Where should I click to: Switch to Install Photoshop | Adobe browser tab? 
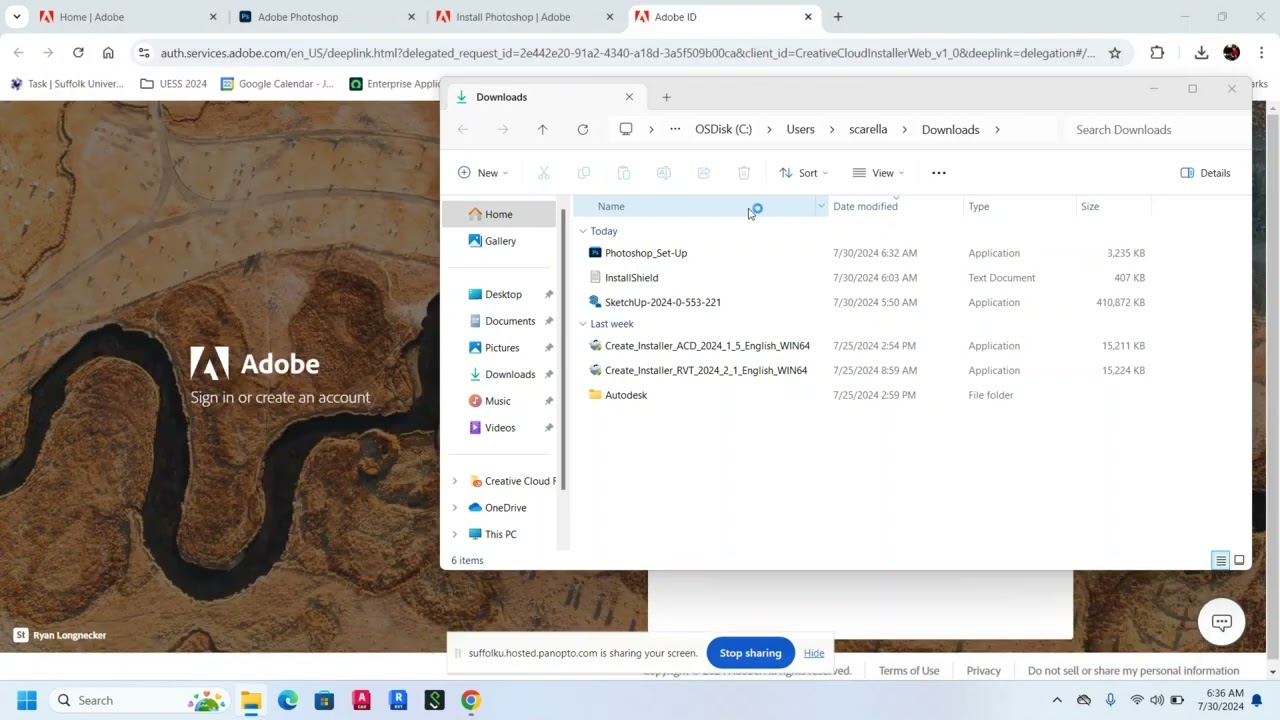coord(524,17)
